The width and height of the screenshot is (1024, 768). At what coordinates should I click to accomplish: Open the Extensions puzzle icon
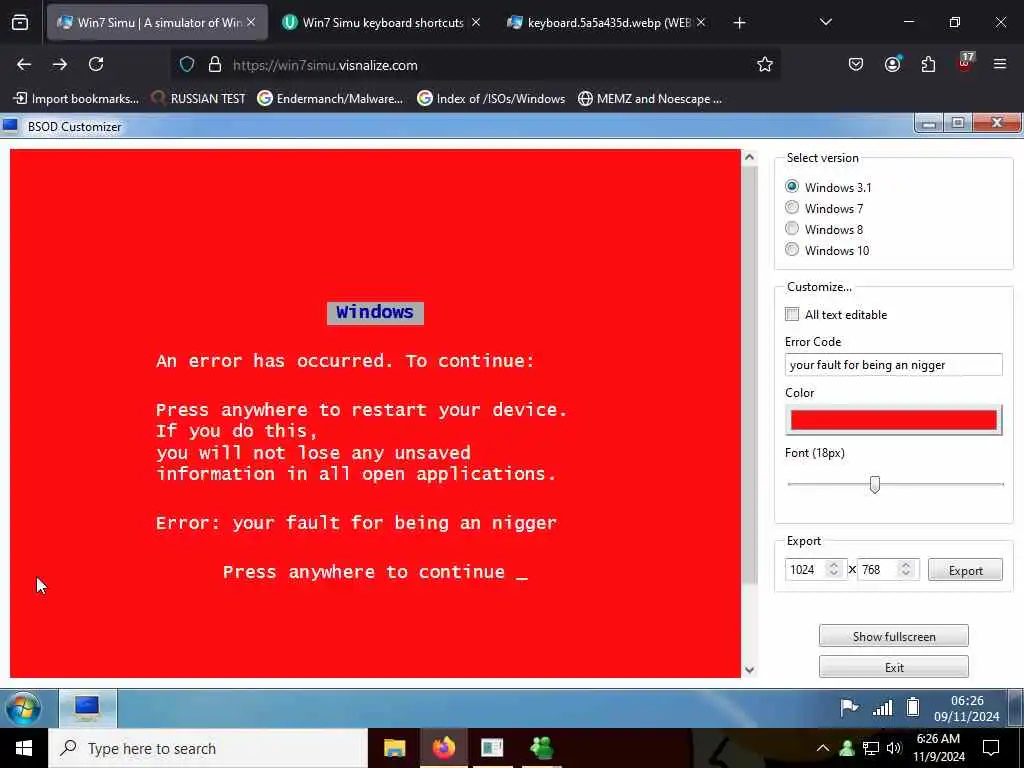tap(928, 64)
